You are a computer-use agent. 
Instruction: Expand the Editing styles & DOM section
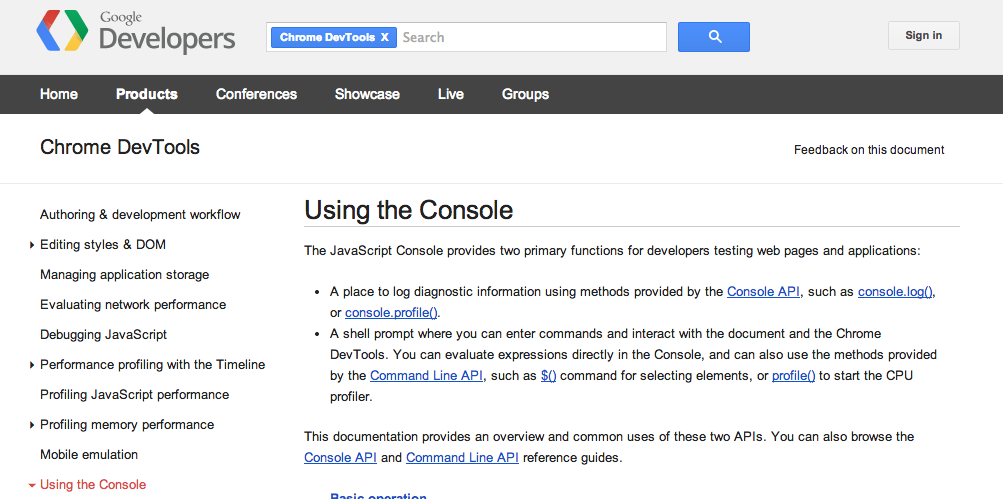[32, 245]
